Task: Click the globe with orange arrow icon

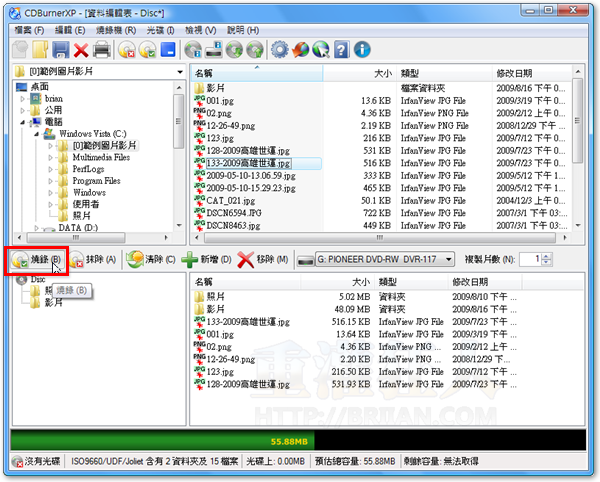Action: (x=300, y=50)
